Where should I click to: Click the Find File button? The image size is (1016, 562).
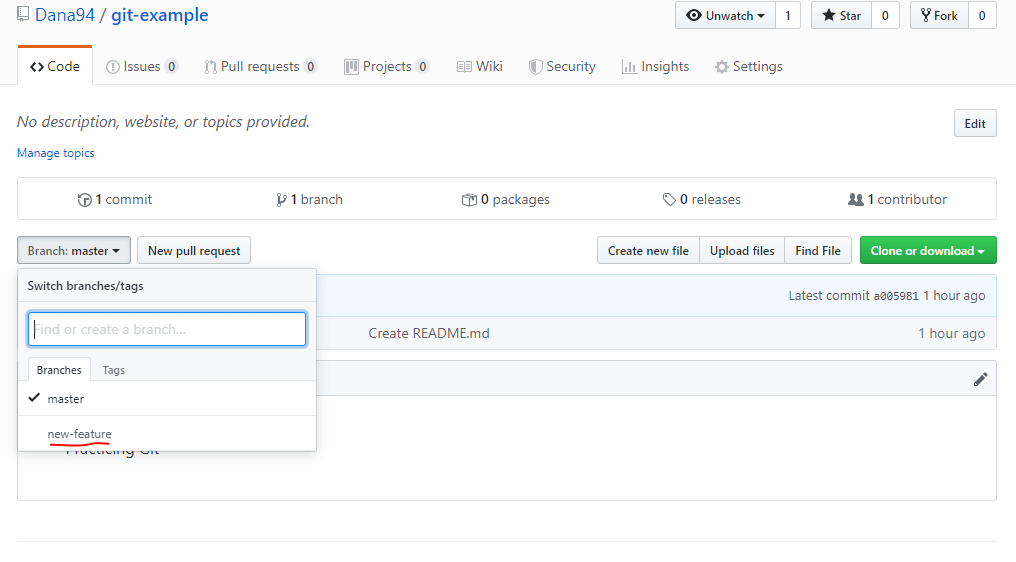click(818, 250)
